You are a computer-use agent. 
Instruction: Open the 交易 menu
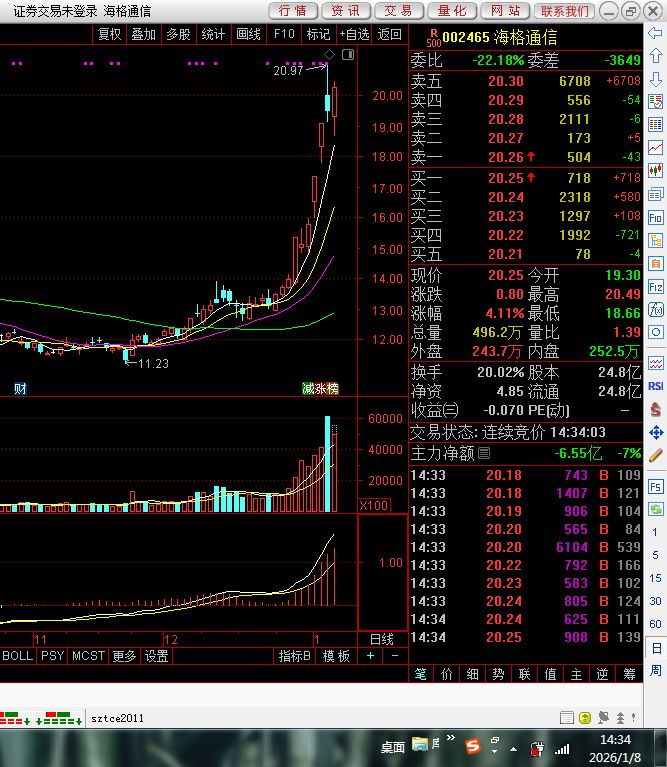click(x=399, y=11)
